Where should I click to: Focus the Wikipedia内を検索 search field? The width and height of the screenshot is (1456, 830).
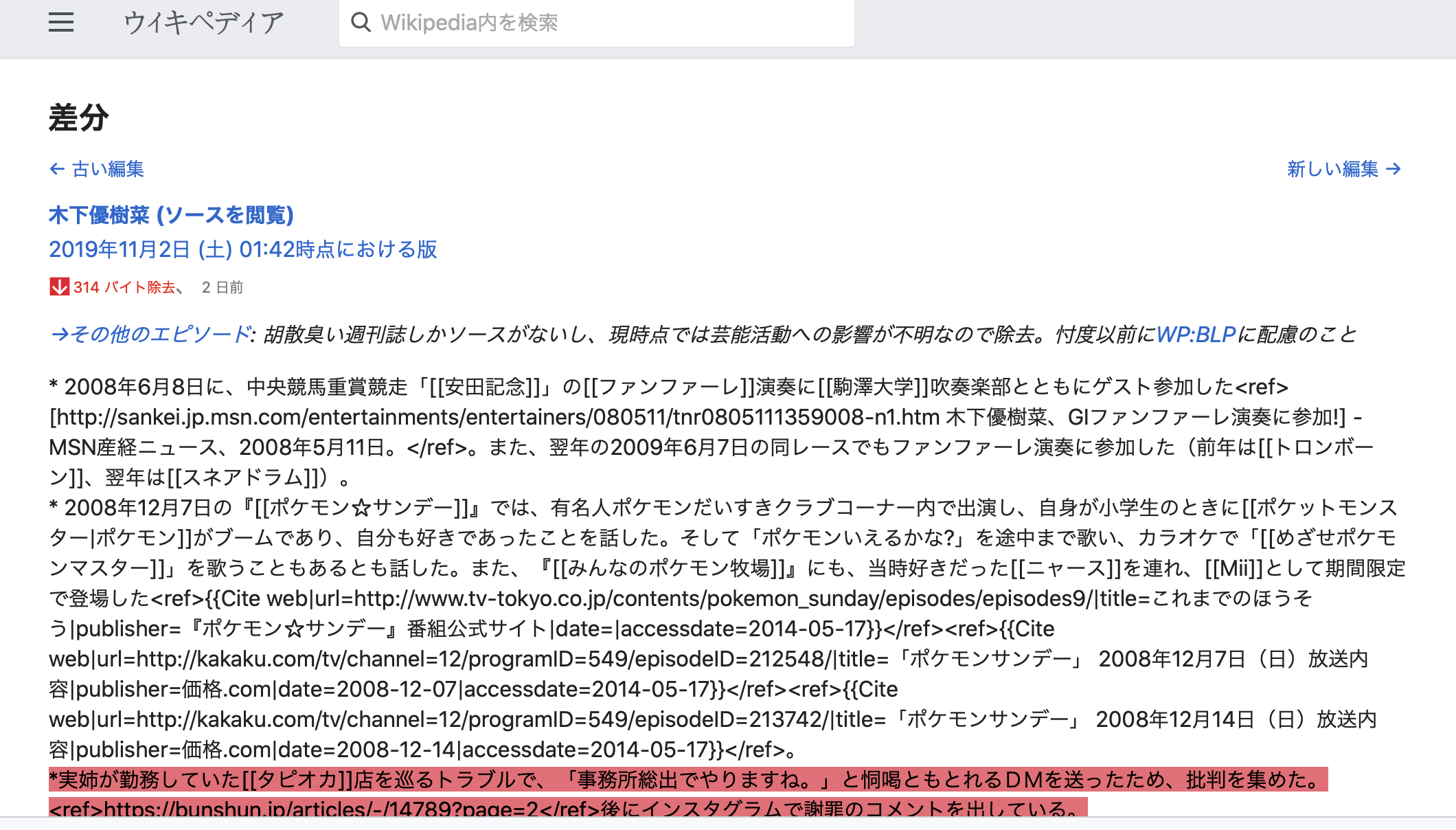click(596, 23)
